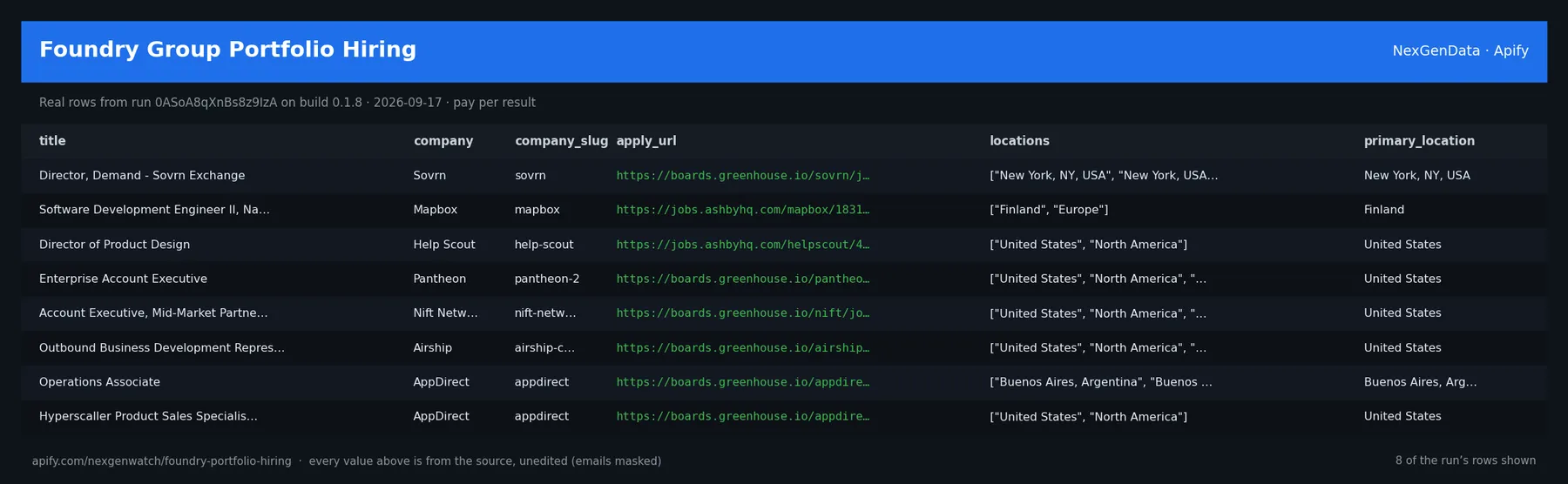Select 'Account Executive, Mid-Market' title cell
Image resolution: width=1568 pixels, height=484 pixels.
coord(153,313)
